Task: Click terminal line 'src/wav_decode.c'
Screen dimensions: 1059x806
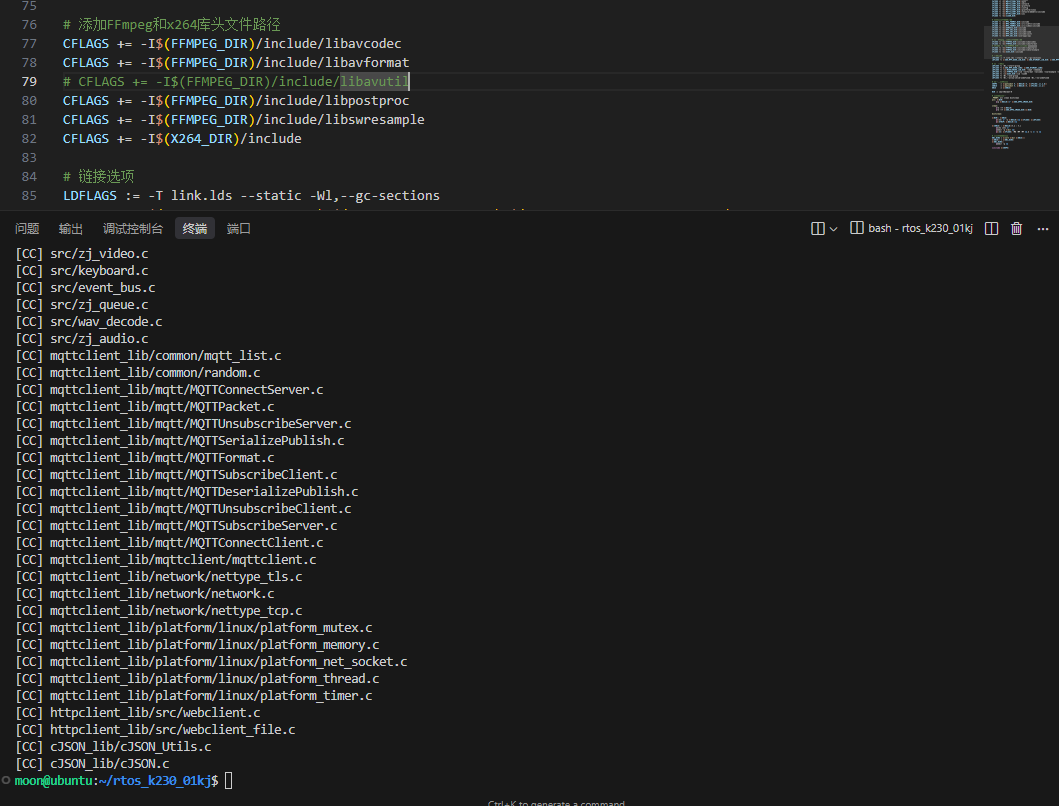Action: tap(88, 322)
